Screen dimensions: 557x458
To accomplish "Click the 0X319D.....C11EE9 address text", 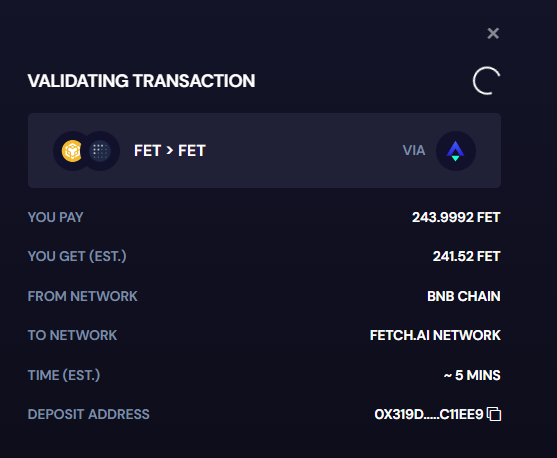I will click(429, 414).
